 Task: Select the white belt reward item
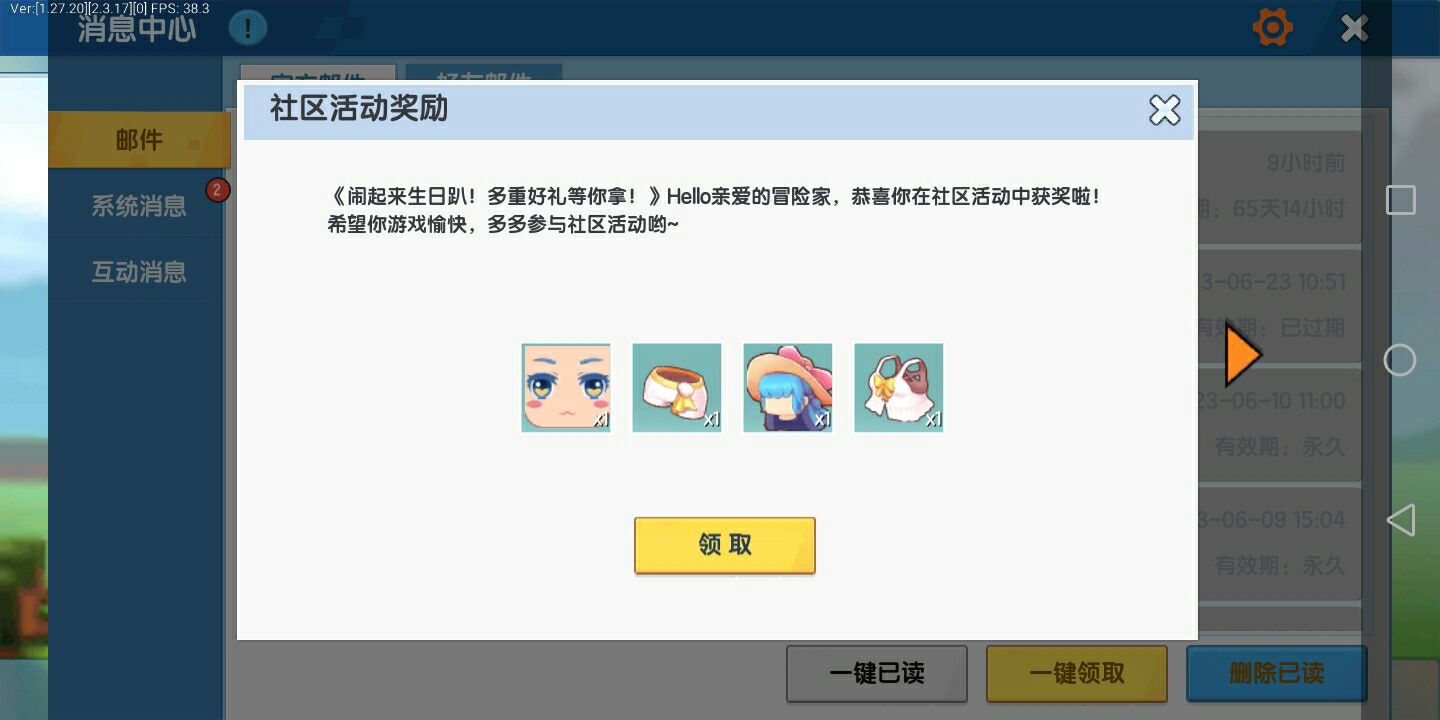click(677, 388)
